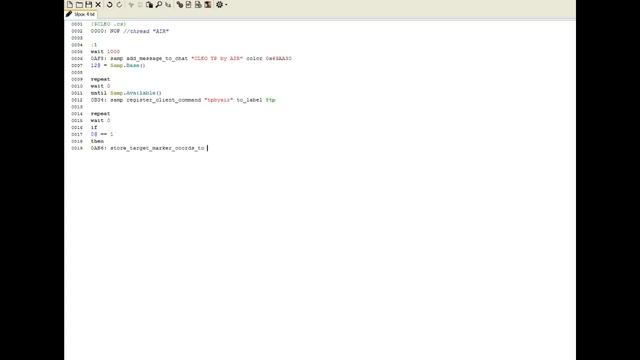The height and width of the screenshot is (360, 640).
Task: Click line number 0013 in the gutter
Action: (x=77, y=107)
